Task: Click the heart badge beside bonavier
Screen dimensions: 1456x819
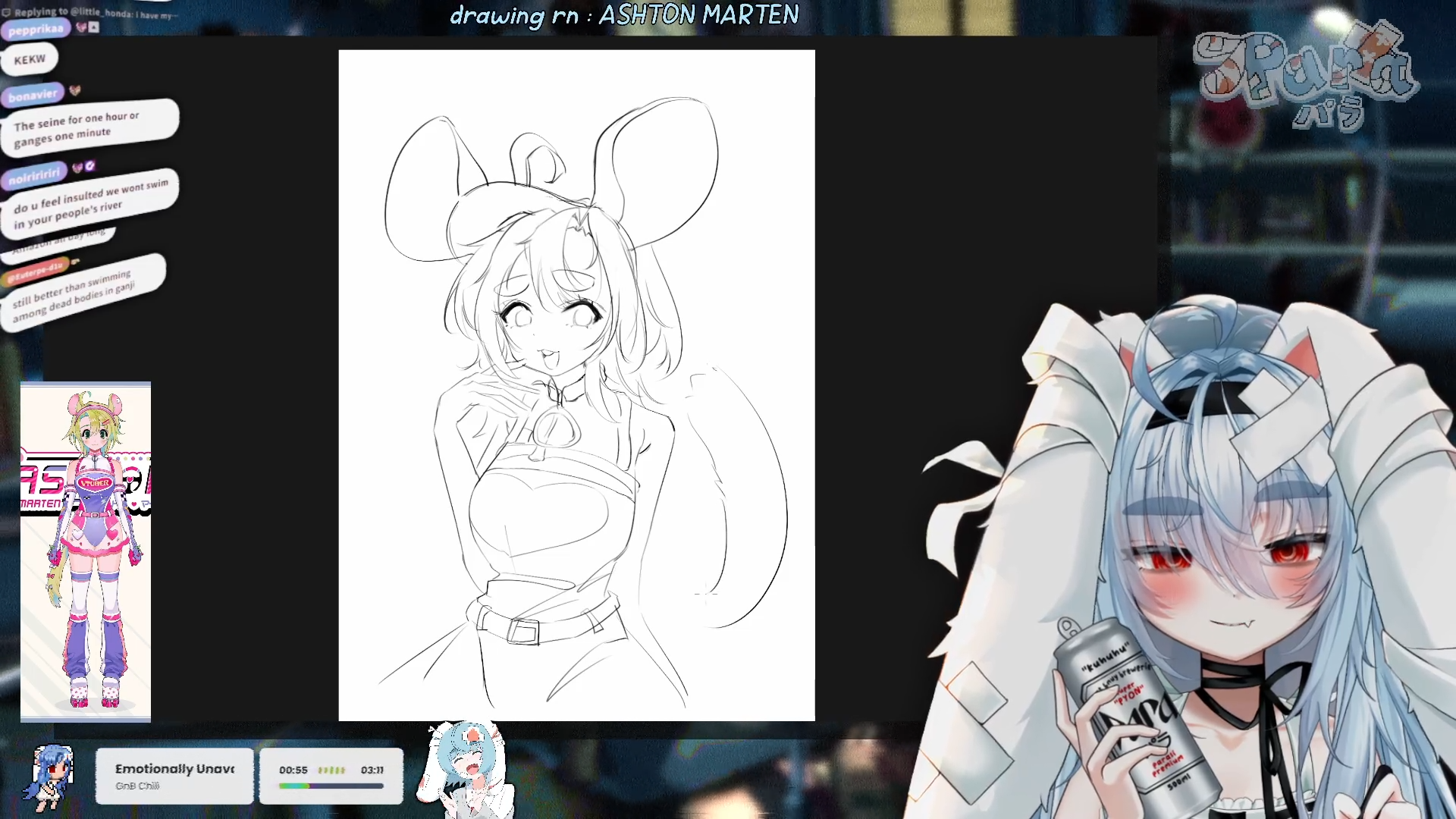Action: (75, 90)
